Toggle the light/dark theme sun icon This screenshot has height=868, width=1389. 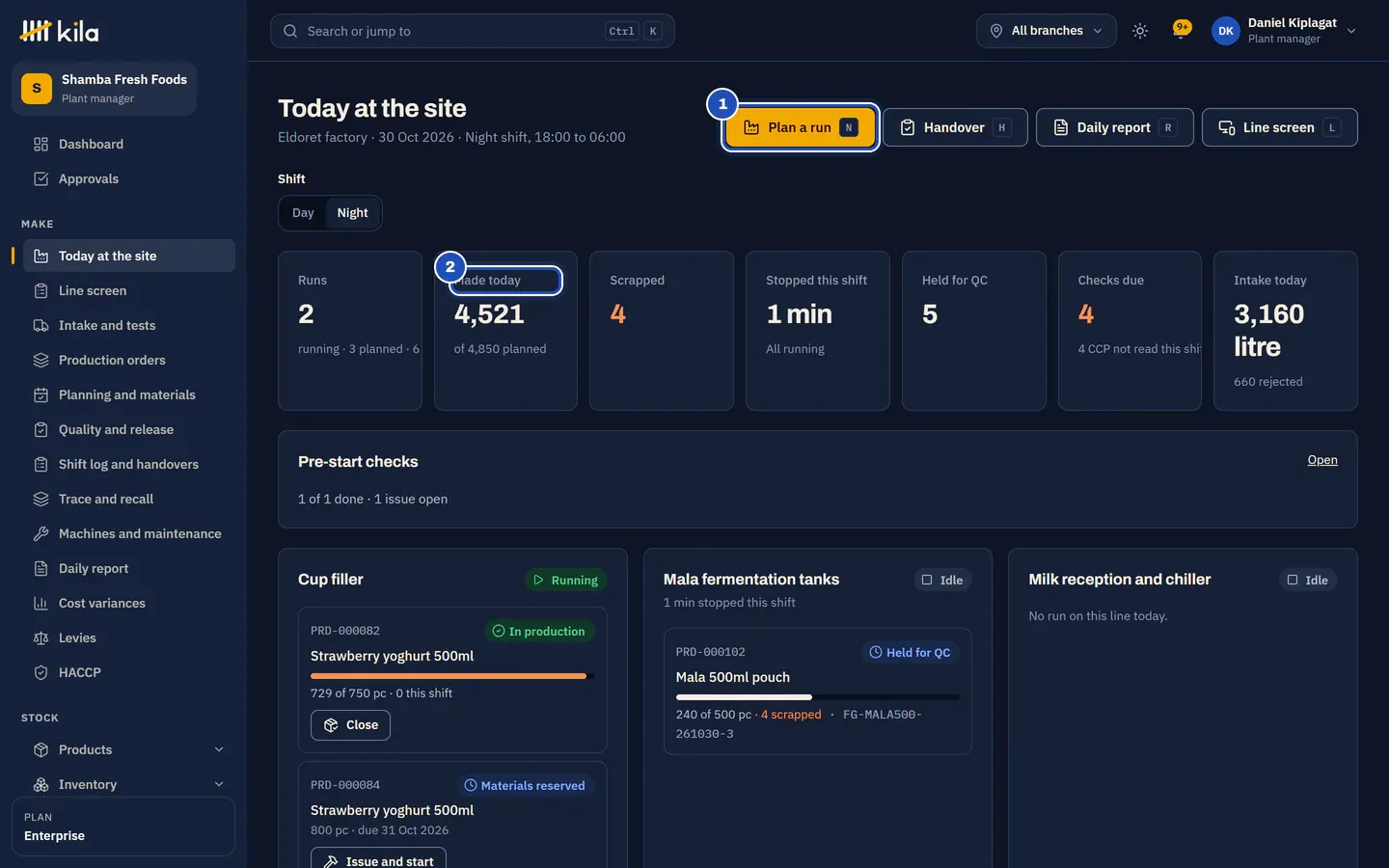pos(1140,31)
